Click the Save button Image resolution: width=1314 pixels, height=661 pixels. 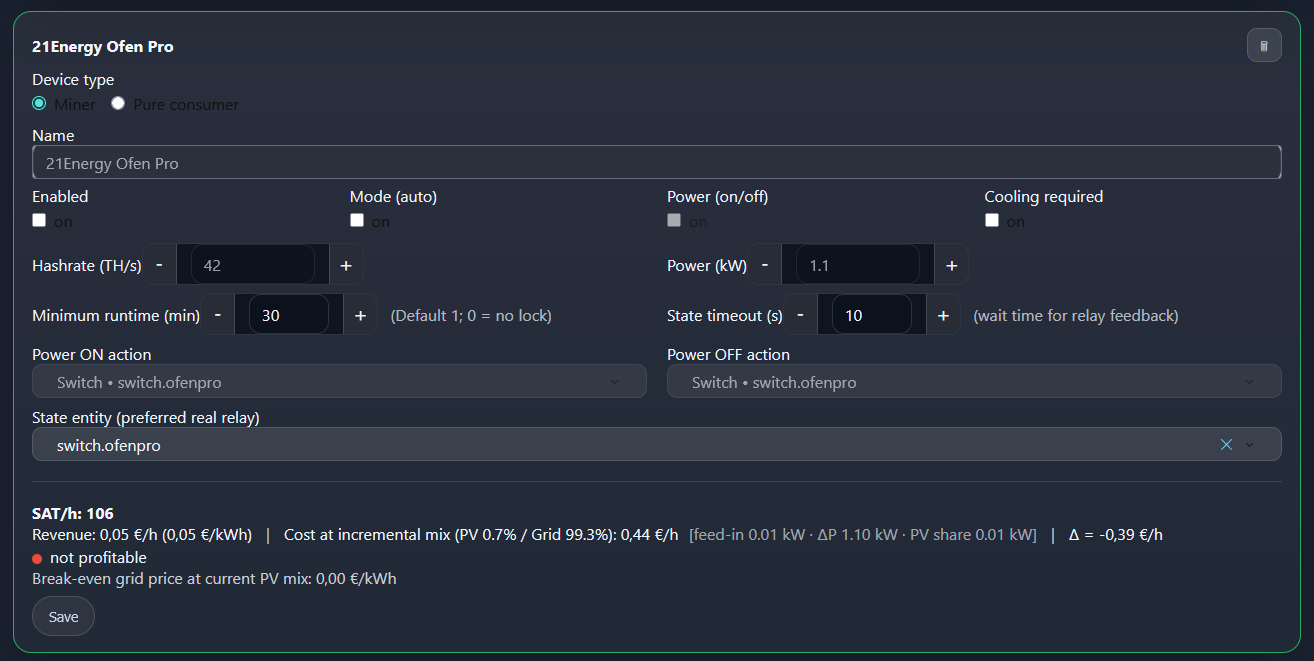[x=63, y=616]
